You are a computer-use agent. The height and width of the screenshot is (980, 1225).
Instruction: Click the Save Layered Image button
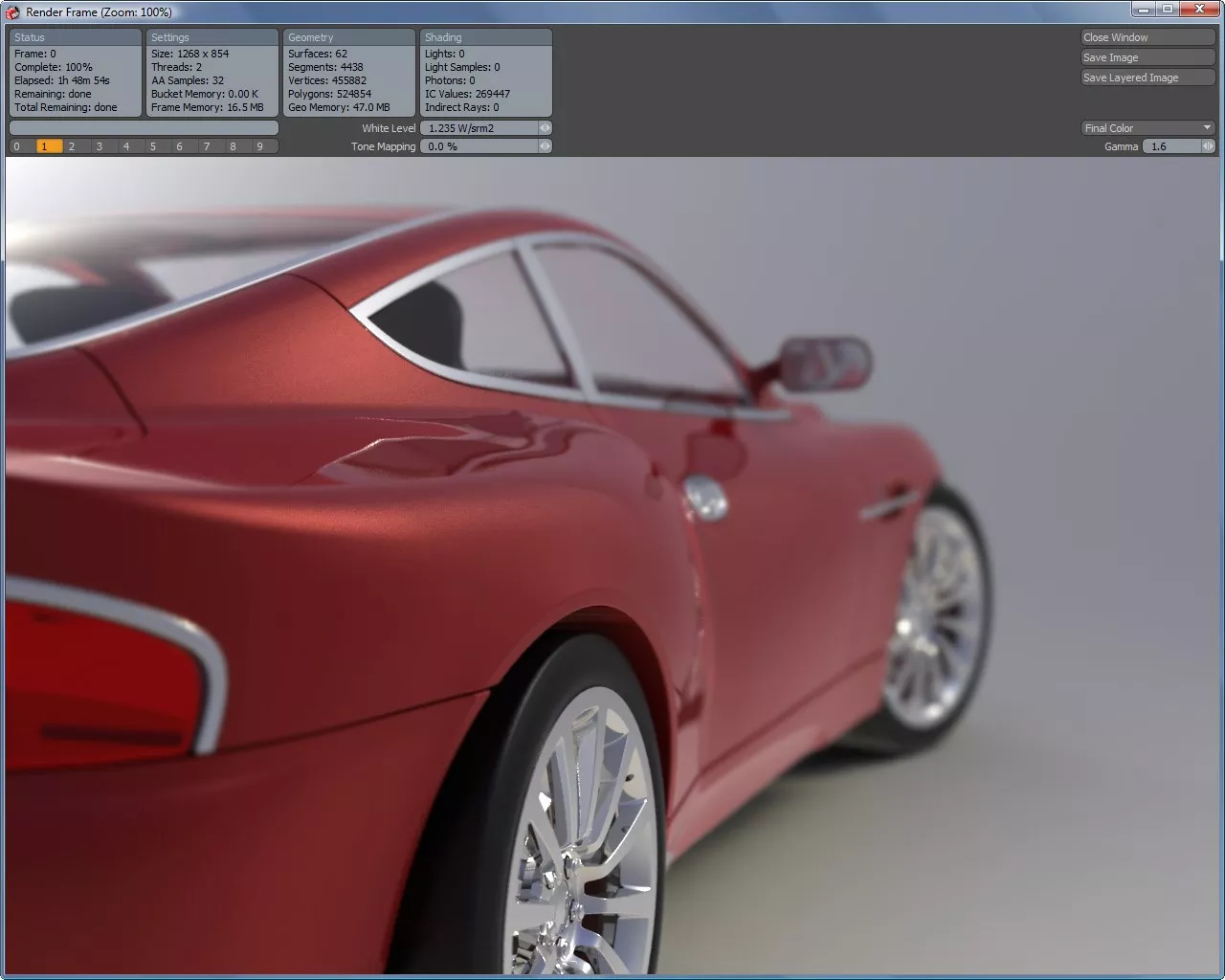tap(1147, 77)
